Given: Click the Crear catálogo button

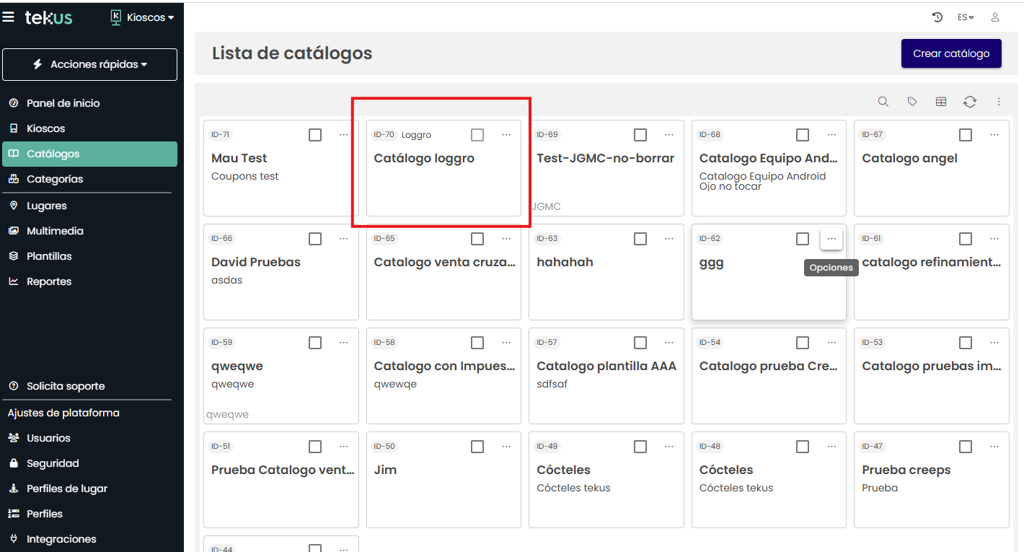Looking at the screenshot, I should tap(951, 53).
